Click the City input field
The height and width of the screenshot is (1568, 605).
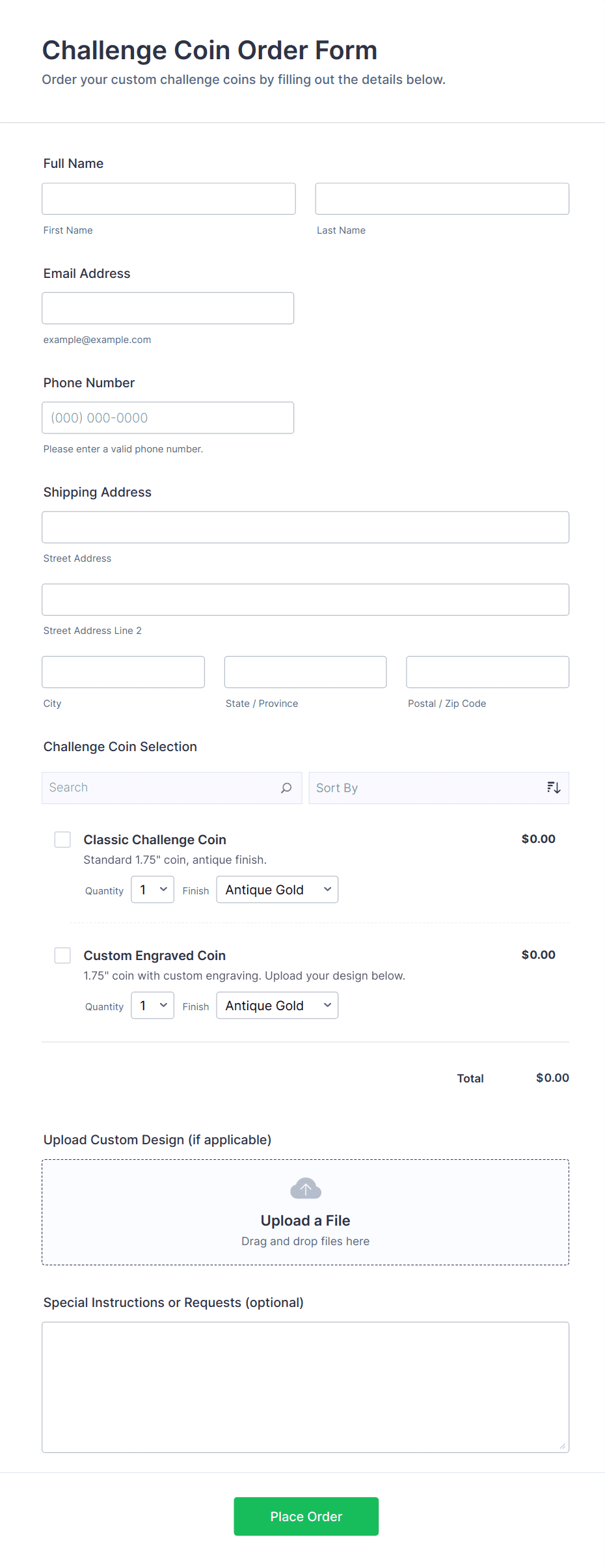coord(123,672)
